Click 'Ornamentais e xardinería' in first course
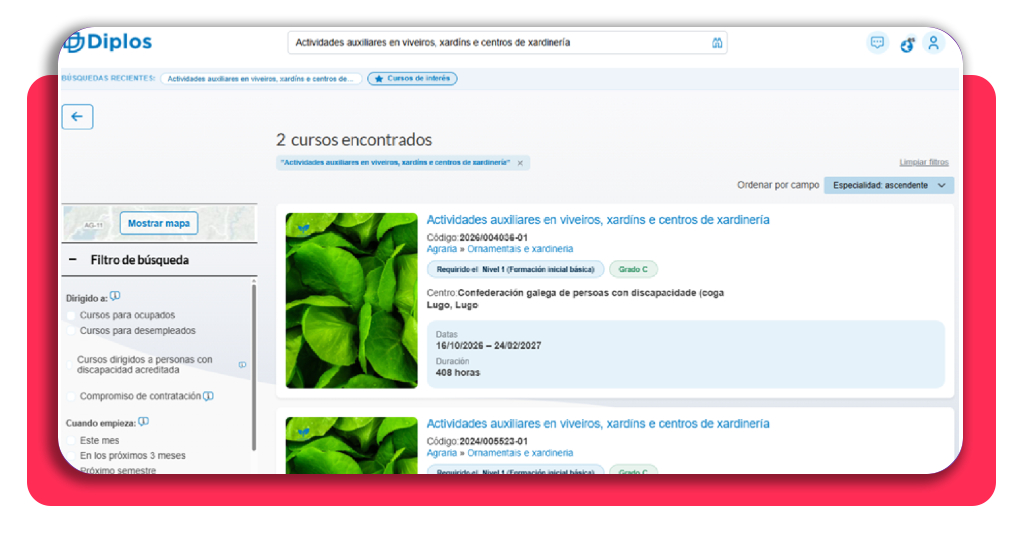 point(520,249)
